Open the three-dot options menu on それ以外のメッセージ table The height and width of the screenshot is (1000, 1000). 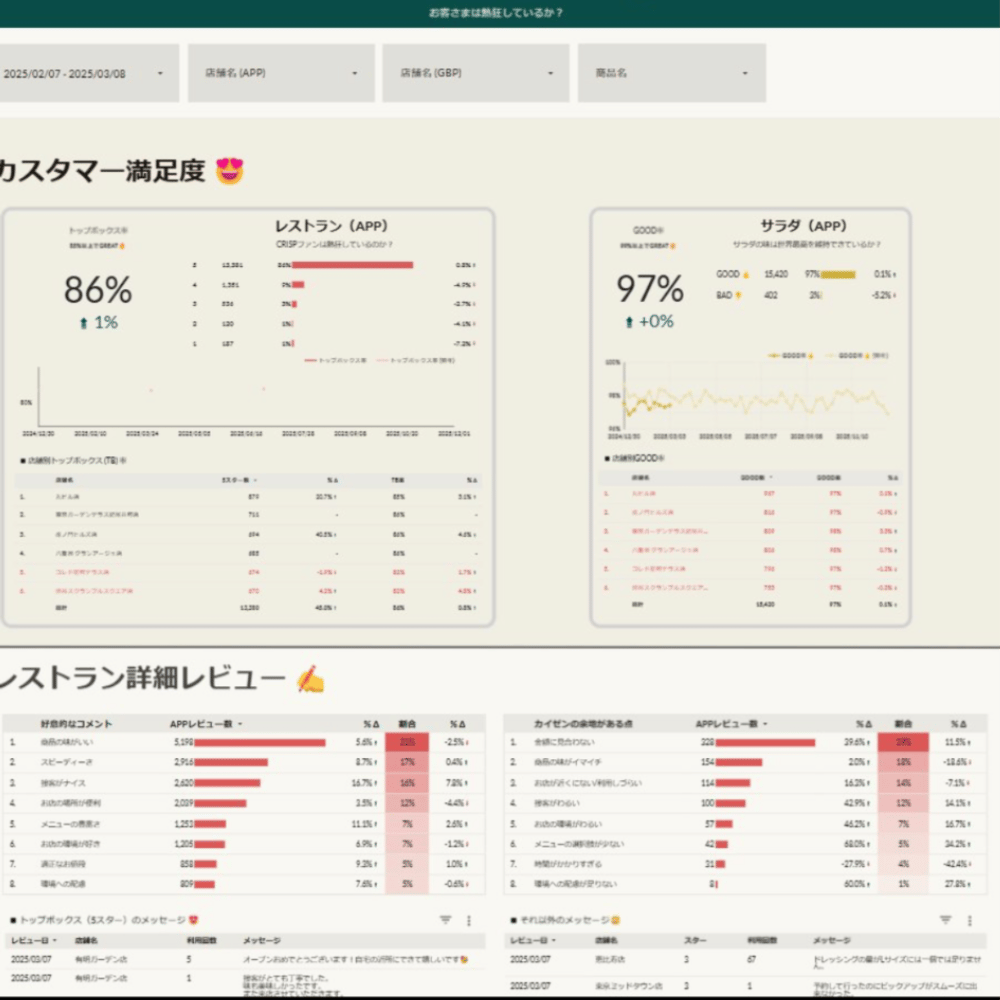coord(969,920)
